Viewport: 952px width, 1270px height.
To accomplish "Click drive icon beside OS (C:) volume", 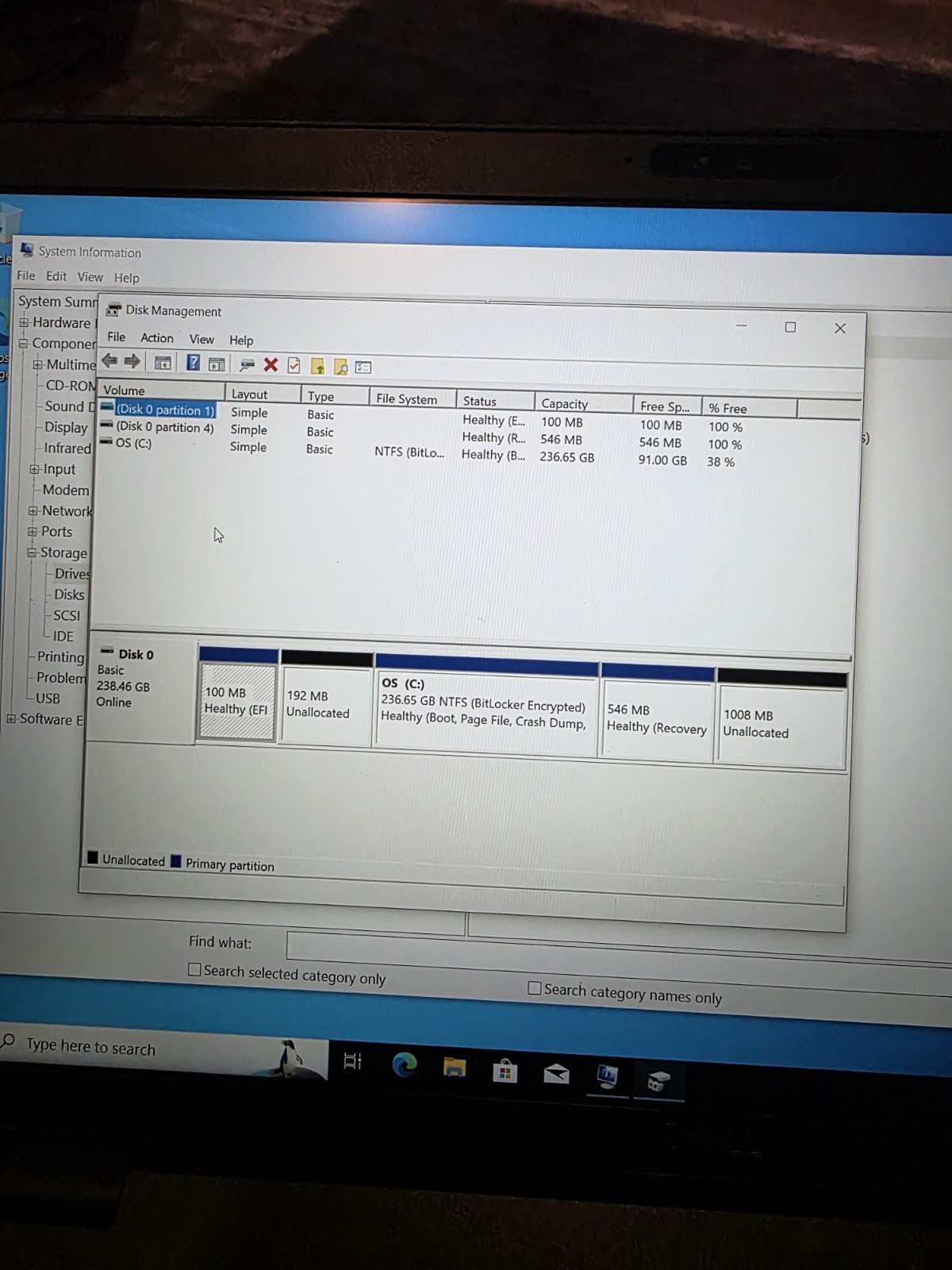I will (106, 441).
